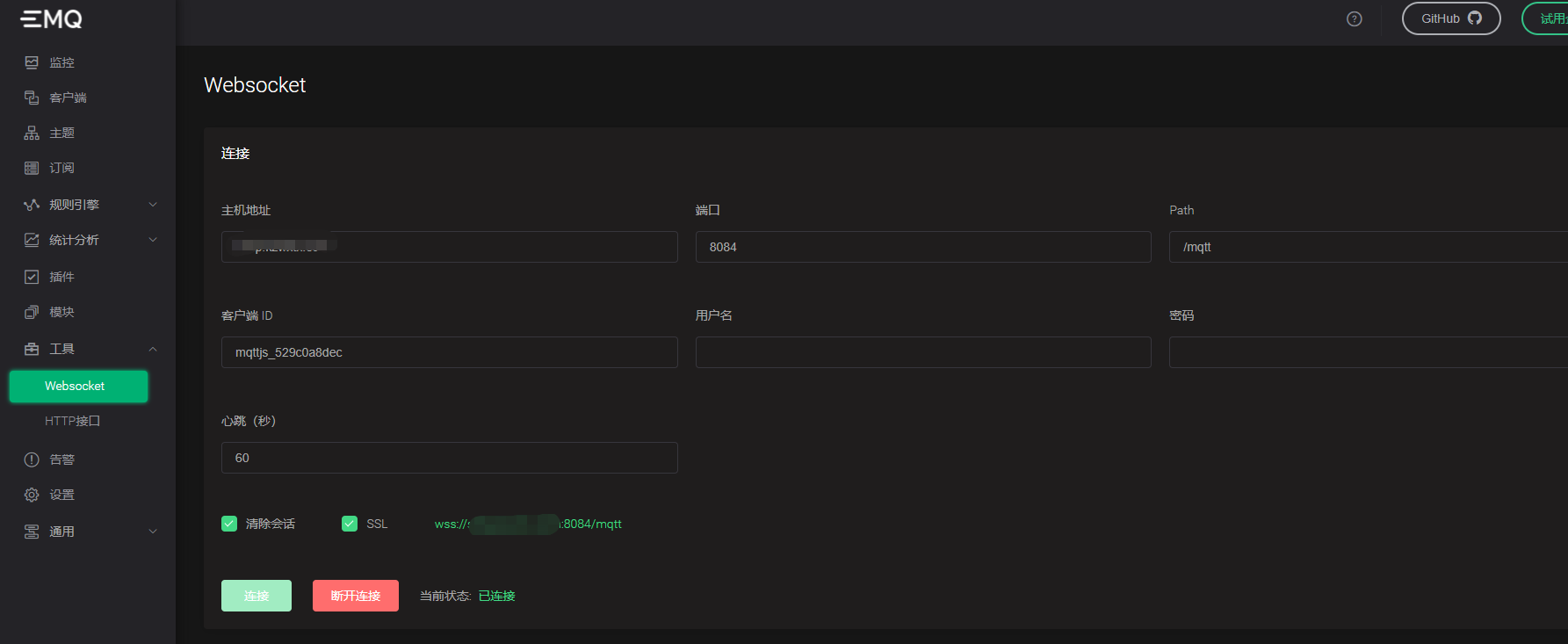Screen dimensions: 1568x644
Task: Focus the 心跳 keepalive field showing 60
Action: [x=450, y=458]
